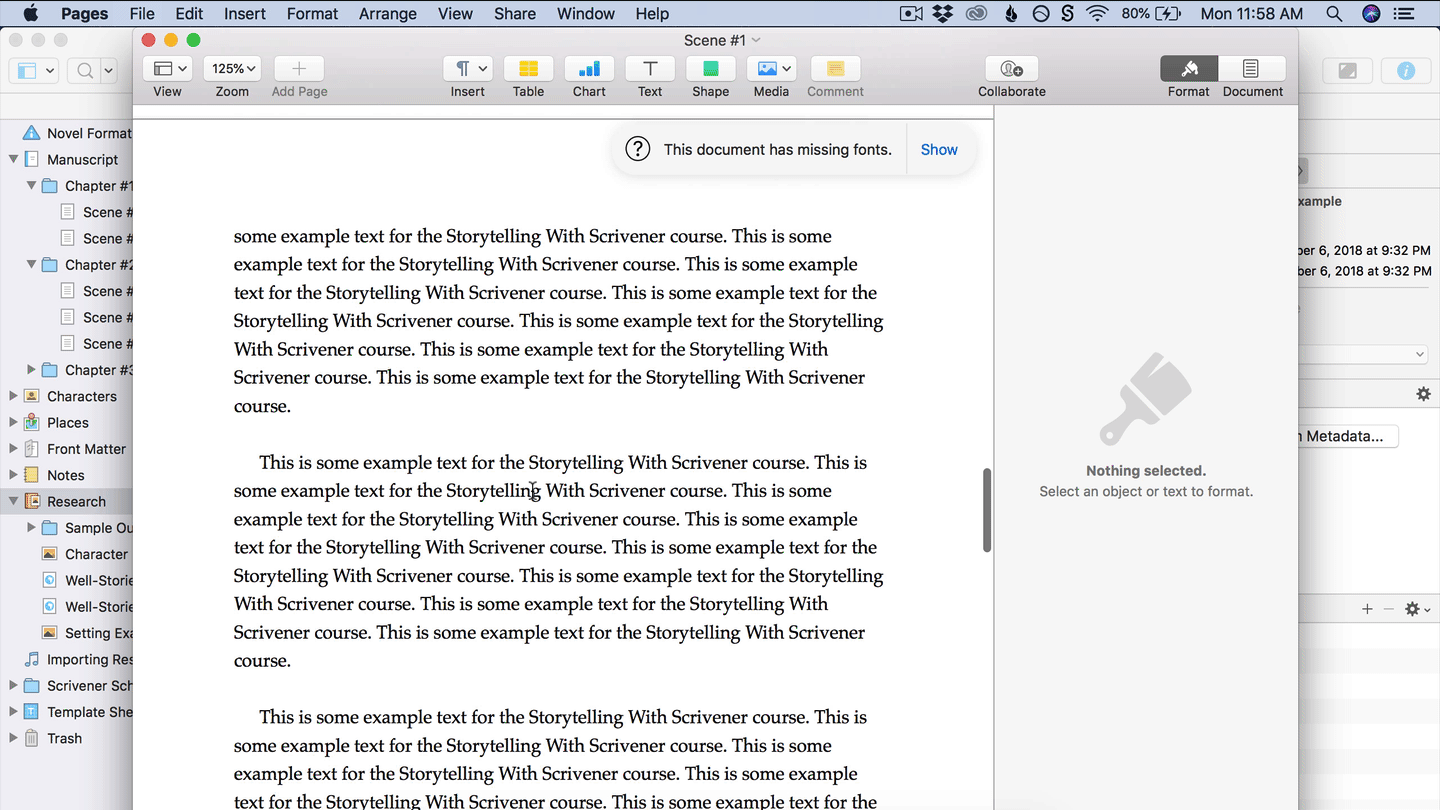Click the gear dropdown in Scrivener inspector footer
The height and width of the screenshot is (810, 1440).
click(x=1416, y=609)
